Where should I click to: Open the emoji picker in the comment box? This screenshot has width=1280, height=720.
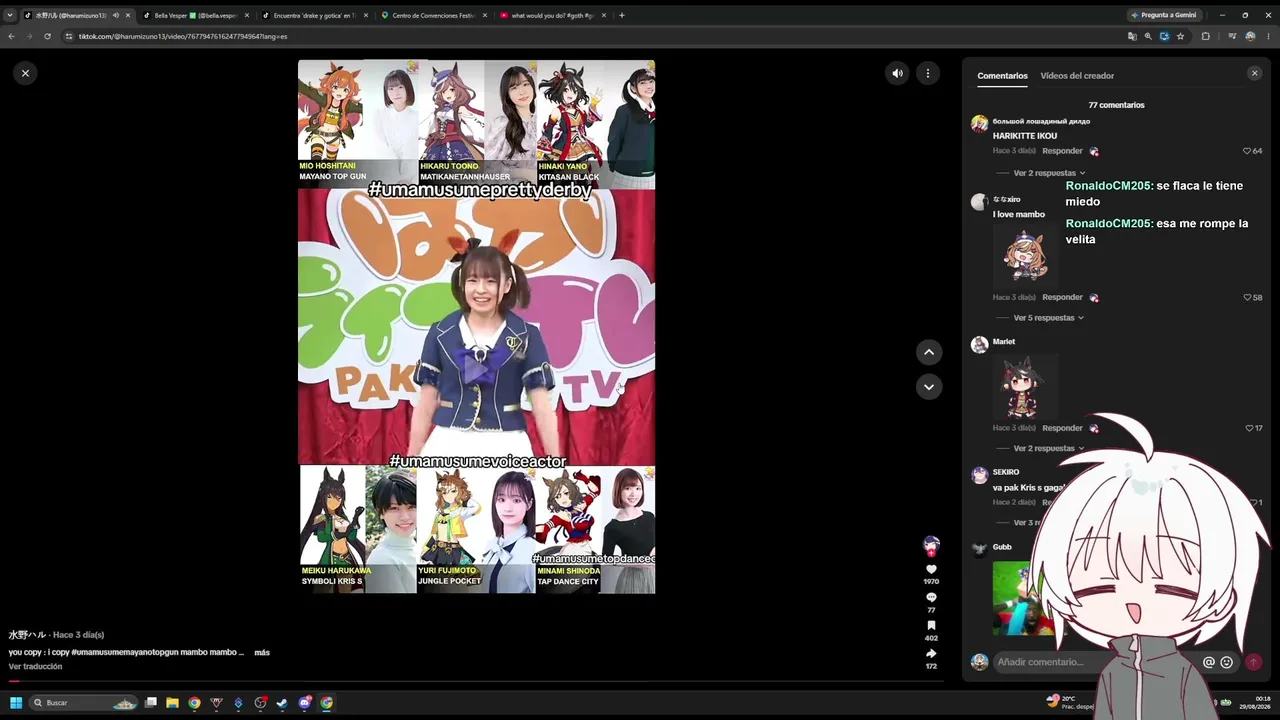(x=1227, y=662)
